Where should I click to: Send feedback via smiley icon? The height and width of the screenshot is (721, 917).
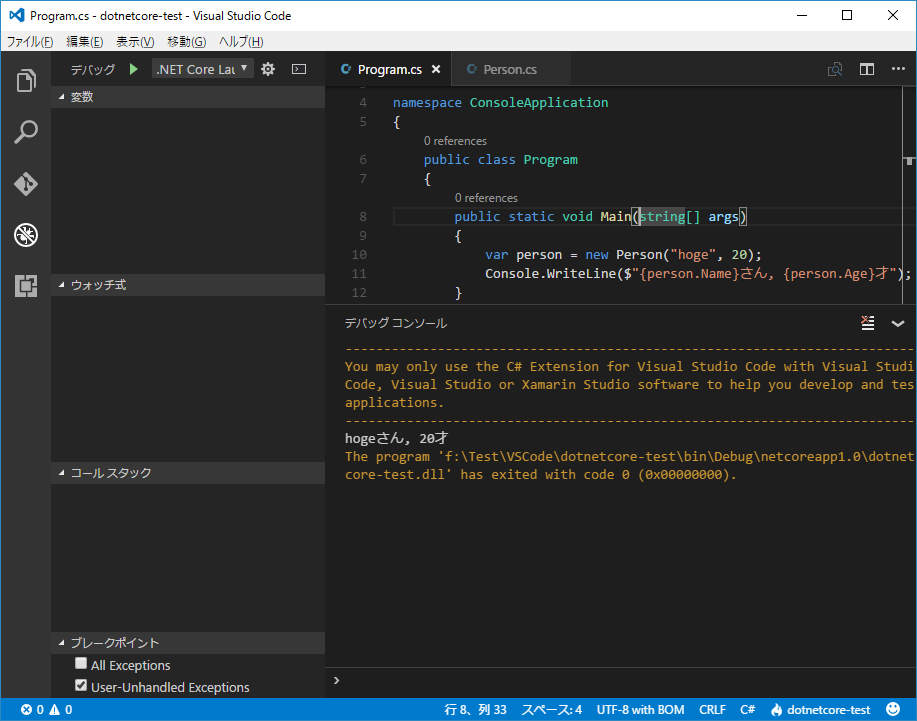893,709
